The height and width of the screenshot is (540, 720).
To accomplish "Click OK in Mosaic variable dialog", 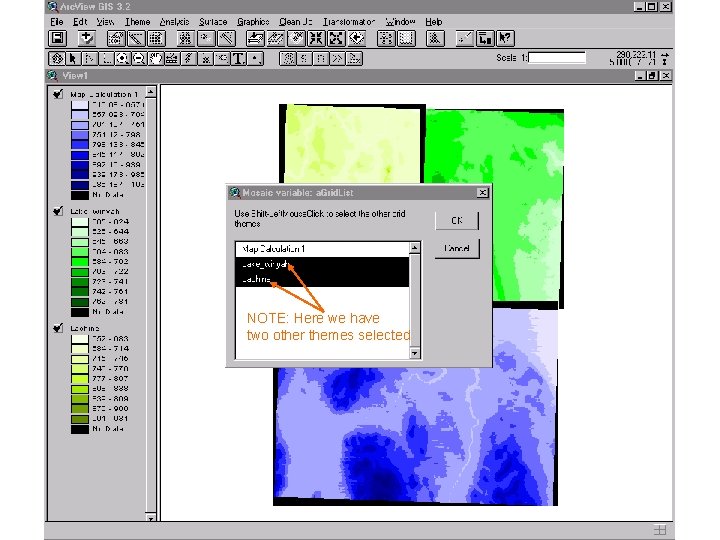I will (457, 220).
